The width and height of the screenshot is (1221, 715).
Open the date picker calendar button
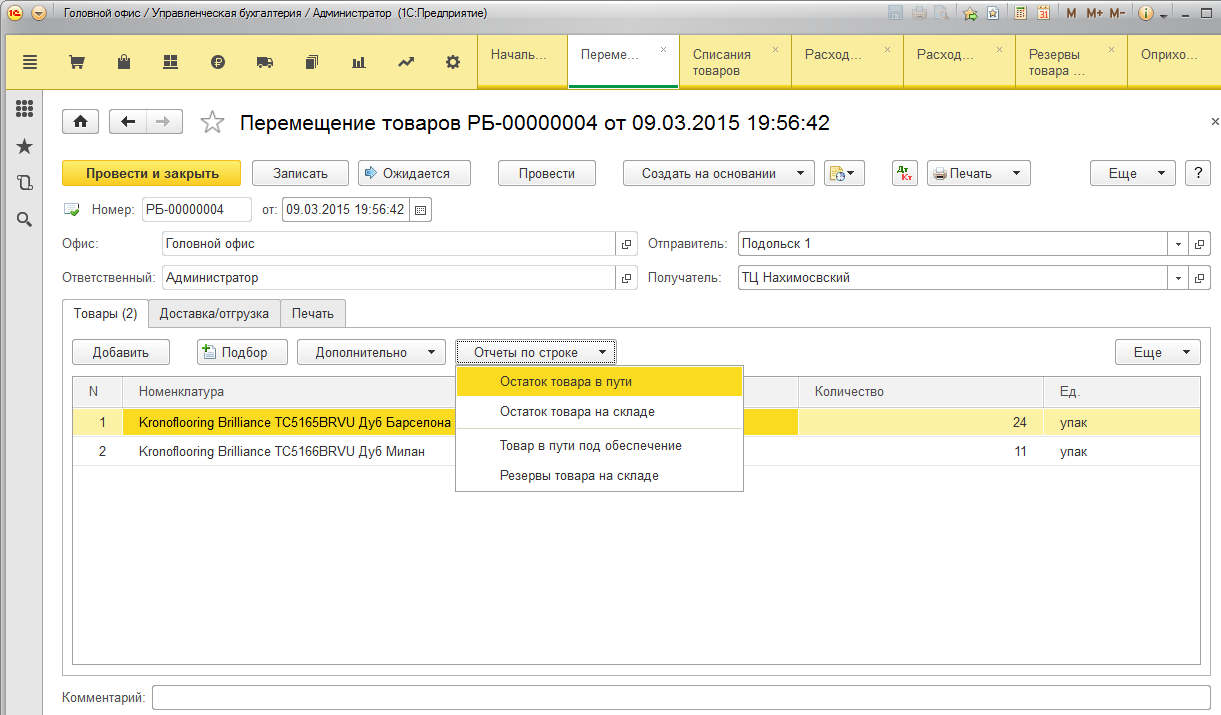point(420,210)
